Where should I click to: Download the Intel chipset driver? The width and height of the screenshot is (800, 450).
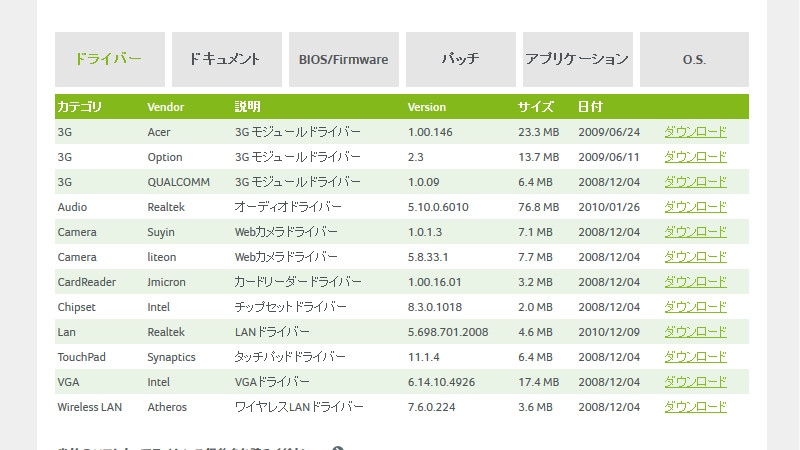click(695, 307)
